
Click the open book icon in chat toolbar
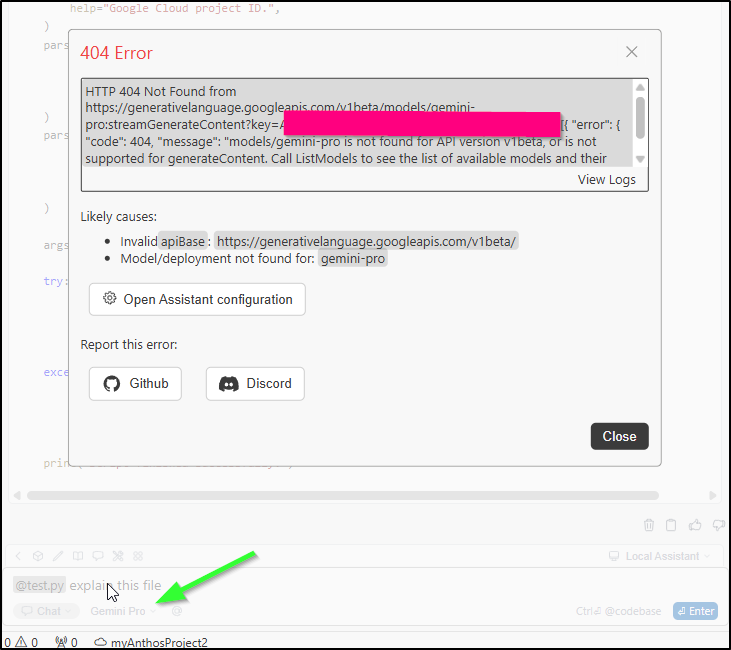click(78, 556)
